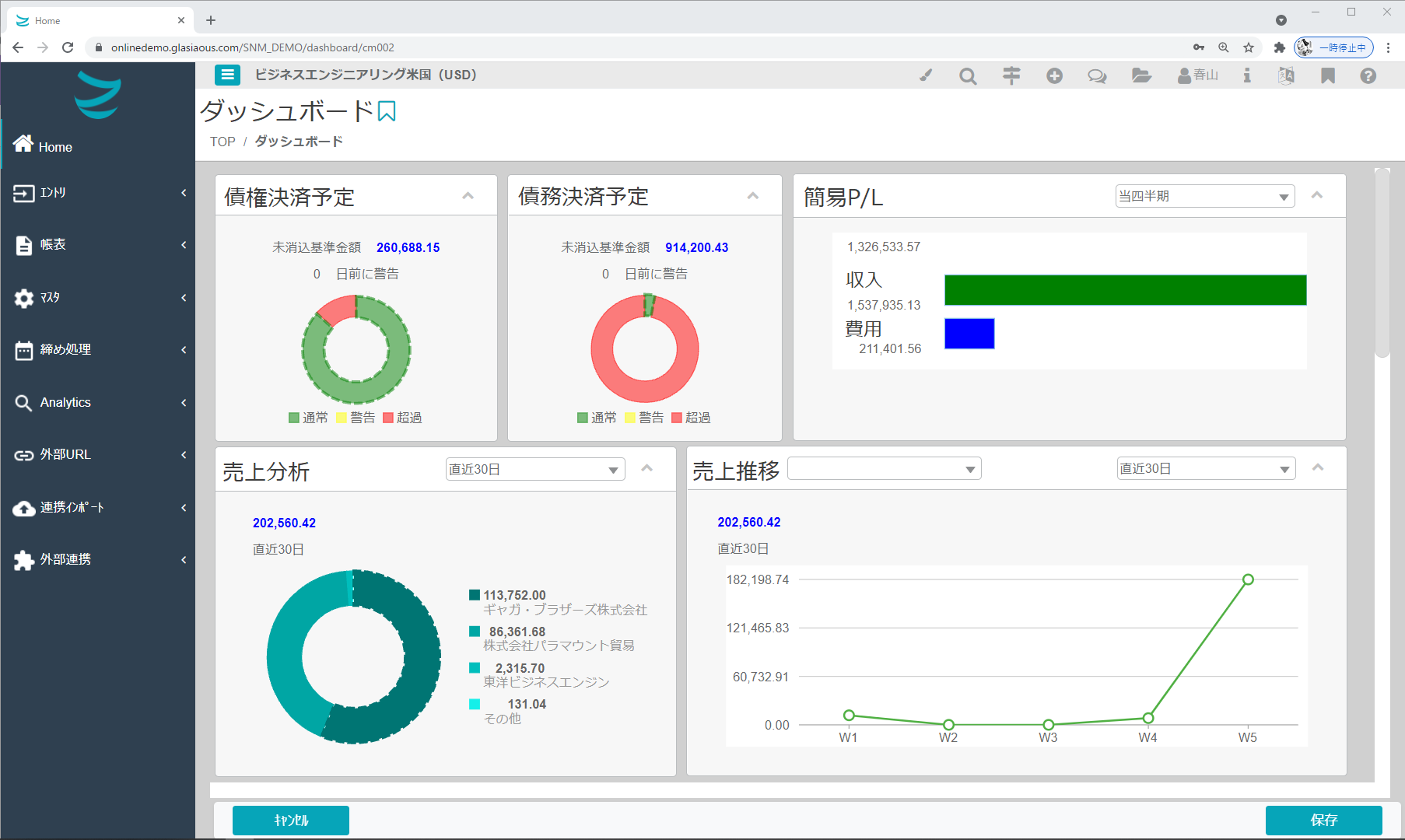Toggle the 超過 legend in 債権決済予定 chart
This screenshot has width=1405, height=840.
[402, 418]
